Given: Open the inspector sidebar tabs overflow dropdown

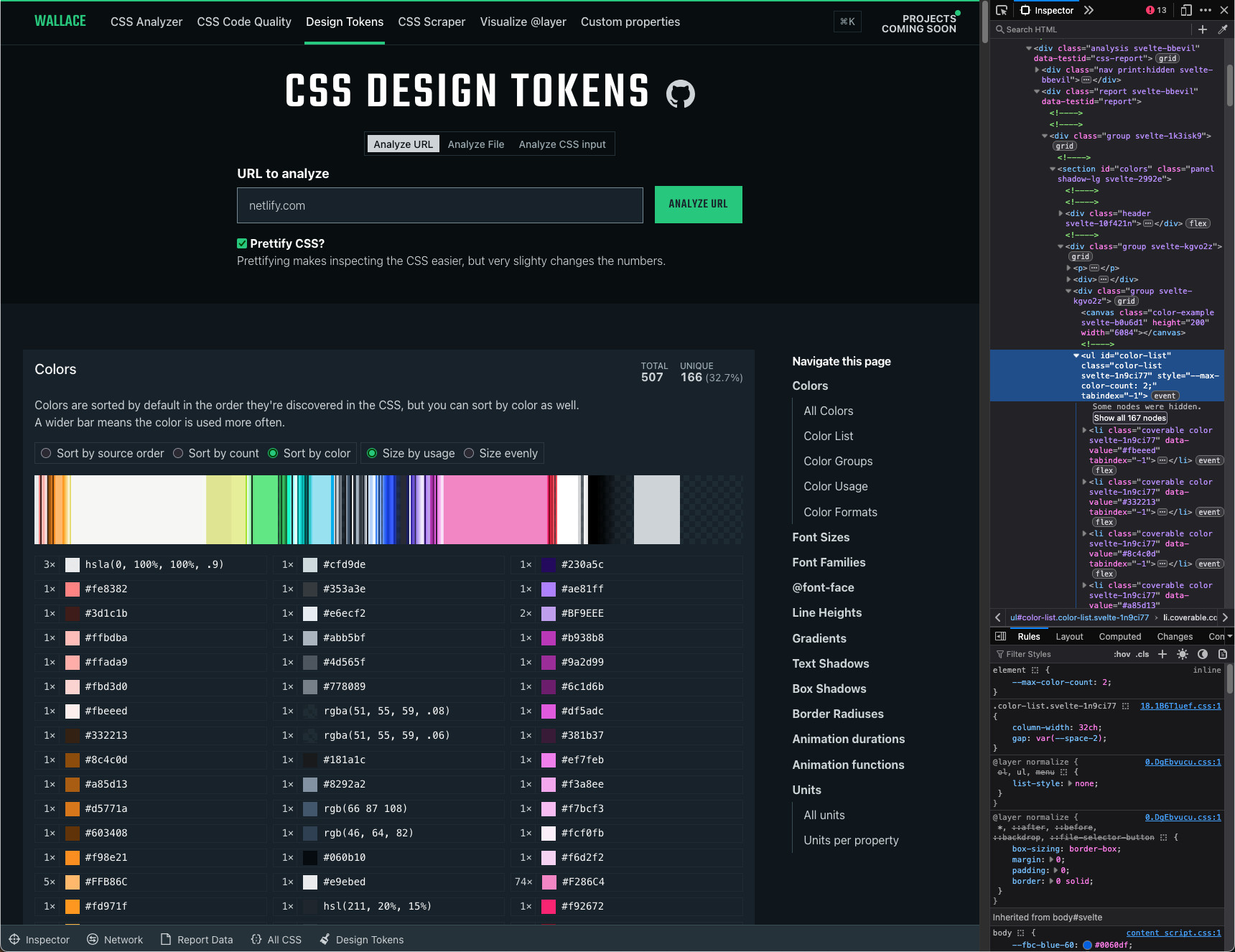Looking at the screenshot, I should click(x=1229, y=636).
